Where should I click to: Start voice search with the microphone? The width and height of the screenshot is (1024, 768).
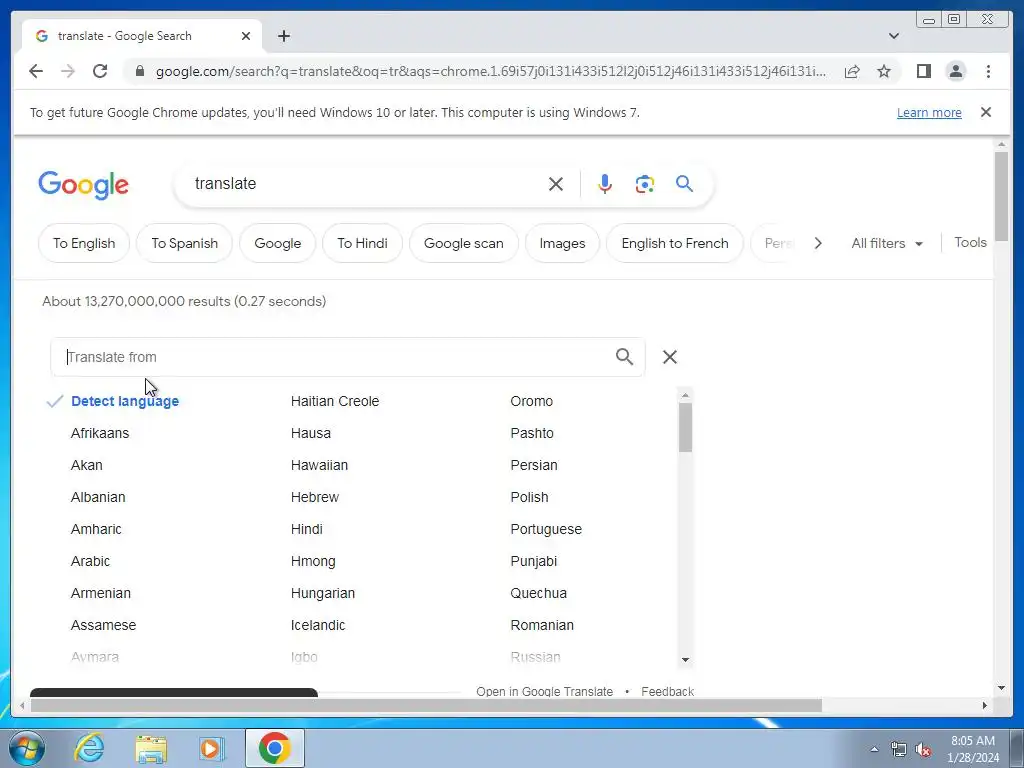pyautogui.click(x=605, y=184)
